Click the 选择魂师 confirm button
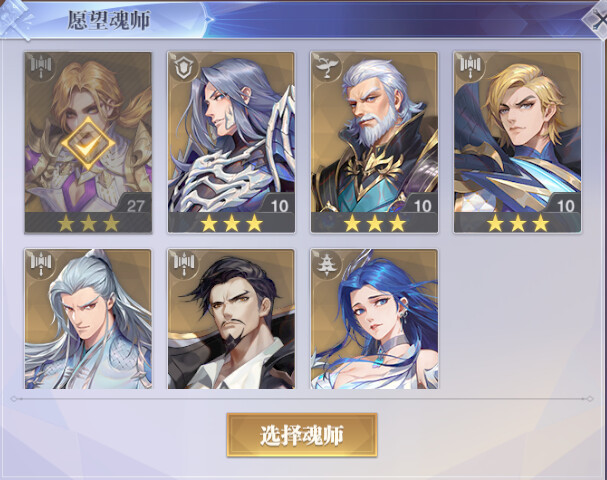 tap(302, 435)
